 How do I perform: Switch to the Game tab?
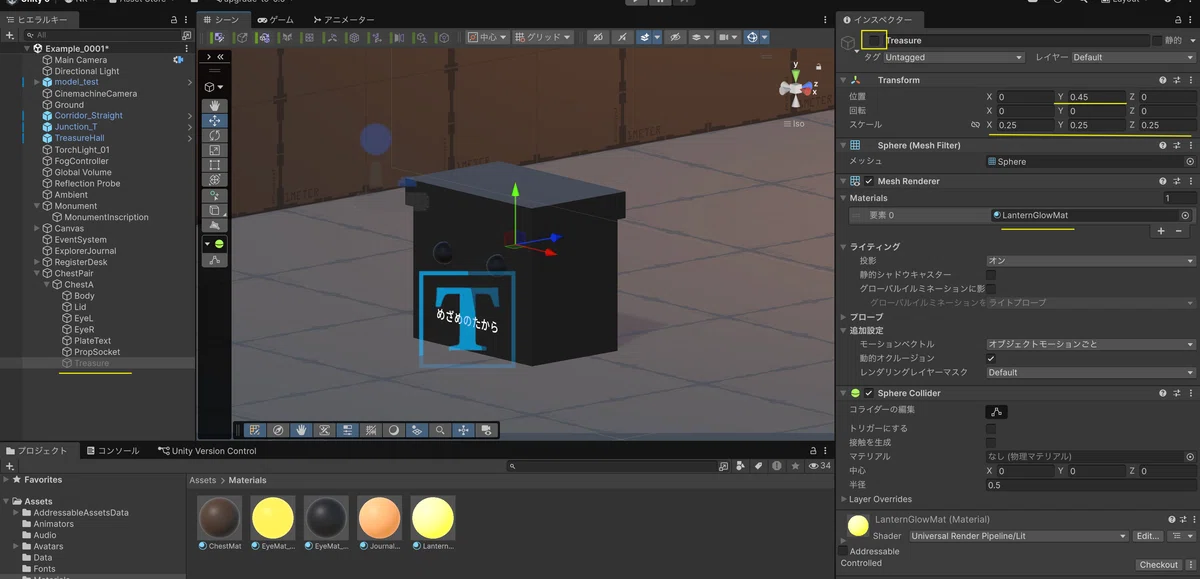click(x=275, y=20)
